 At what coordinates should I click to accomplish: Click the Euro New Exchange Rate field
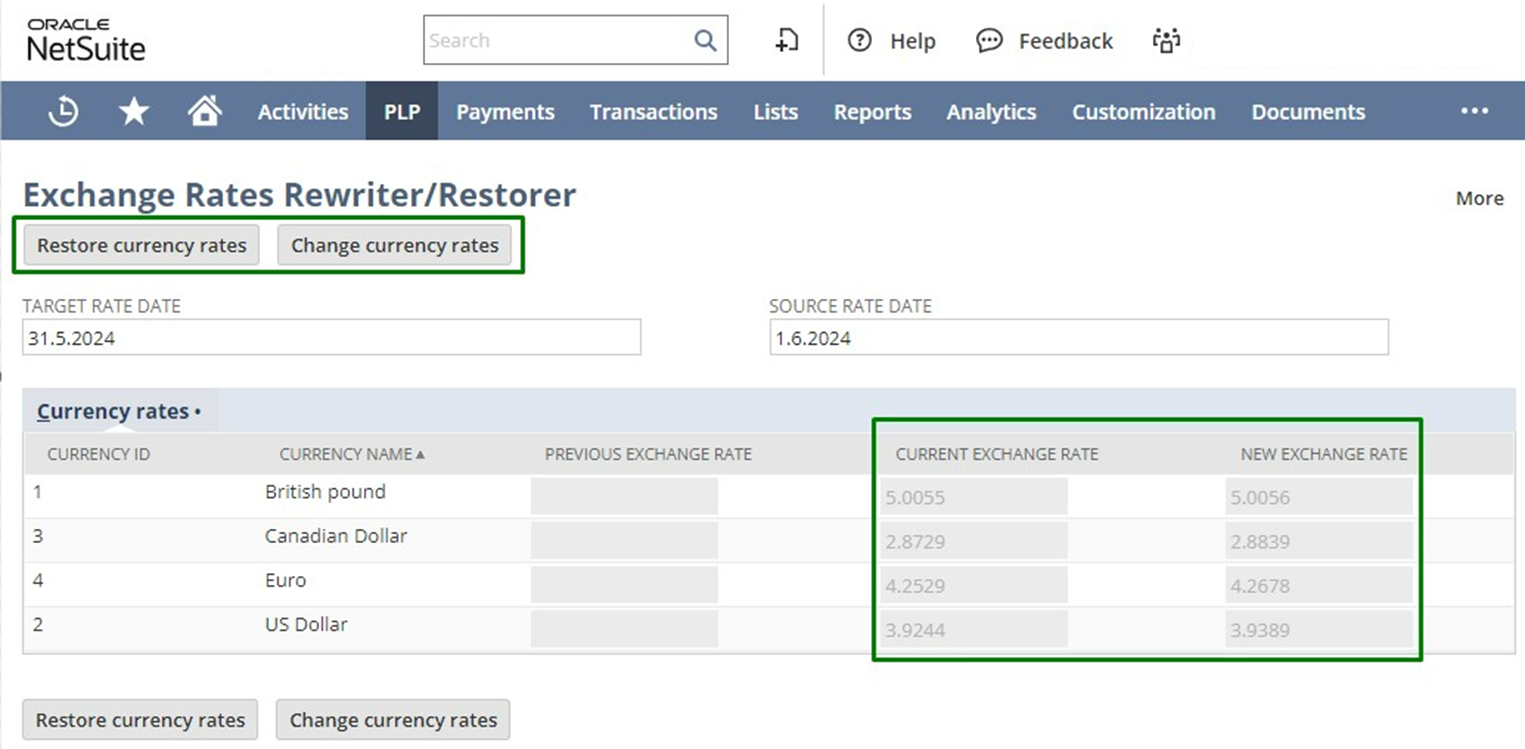click(x=1318, y=585)
